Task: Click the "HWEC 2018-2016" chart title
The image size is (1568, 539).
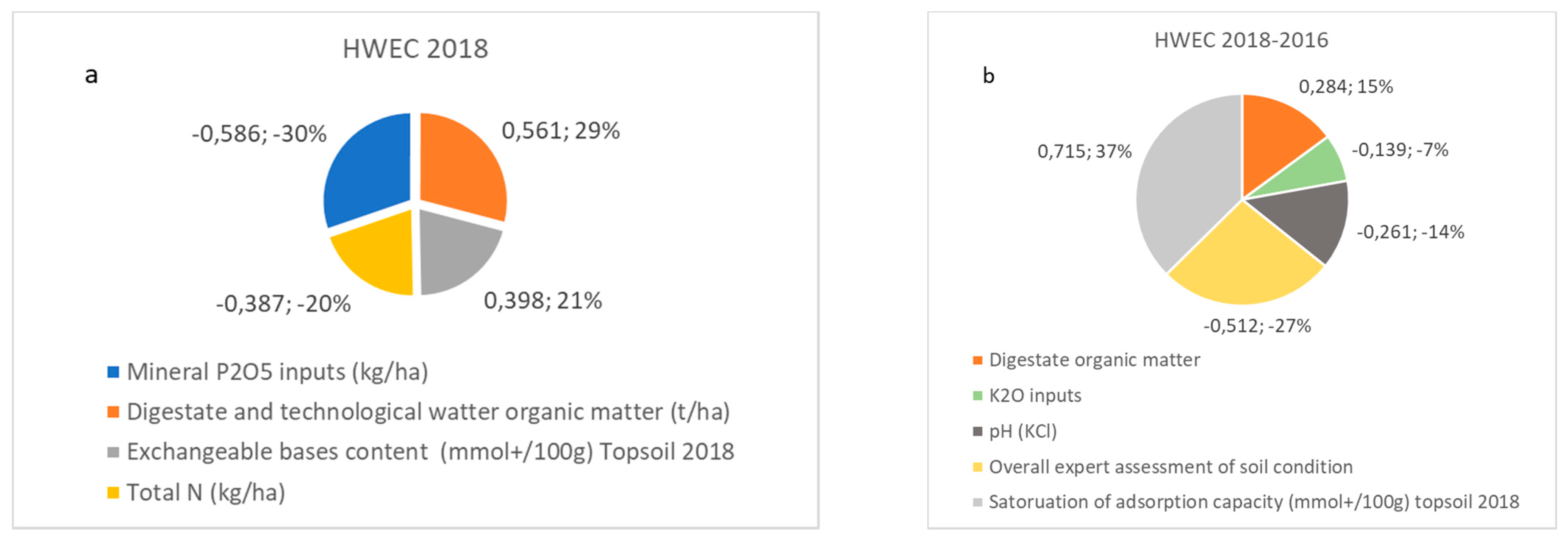Action: (1241, 40)
